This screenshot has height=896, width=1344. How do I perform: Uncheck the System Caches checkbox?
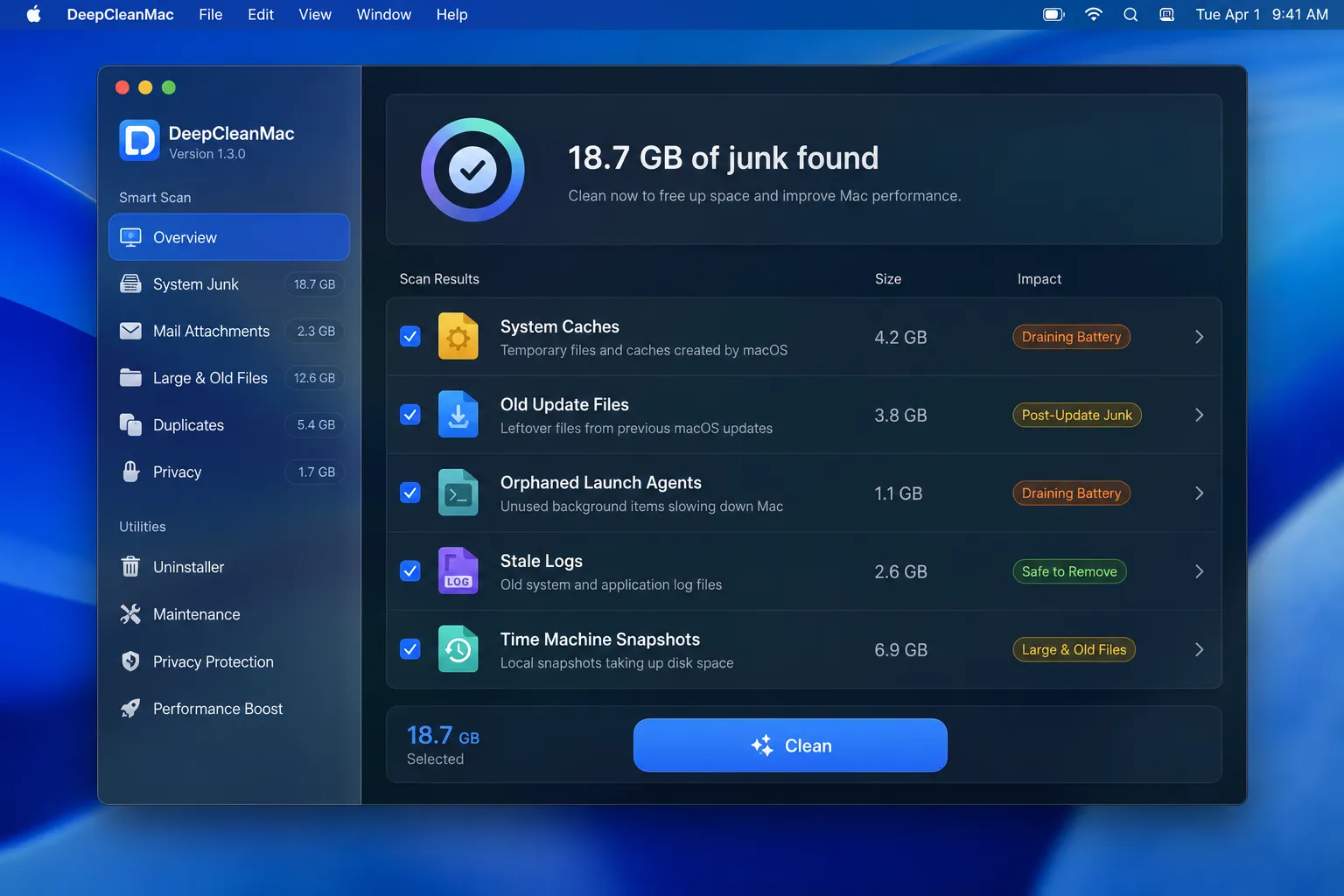[410, 337]
